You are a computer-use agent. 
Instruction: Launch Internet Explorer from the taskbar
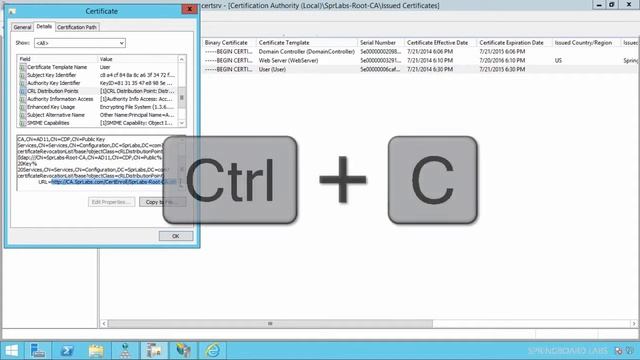point(212,350)
